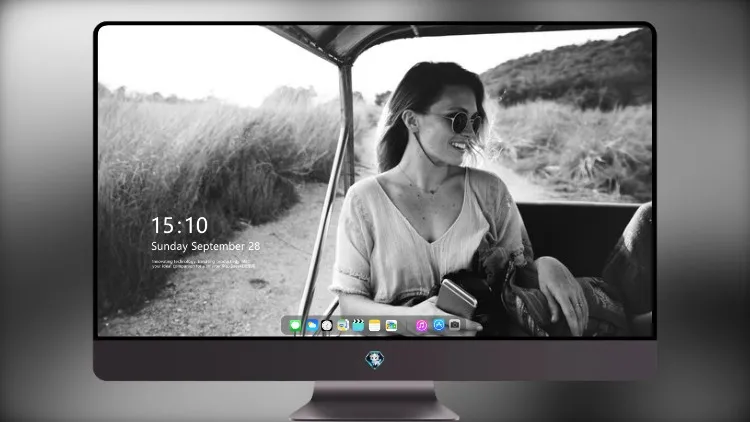Open the clapperboard video app in the dock
This screenshot has width=750, height=422.
(x=358, y=325)
